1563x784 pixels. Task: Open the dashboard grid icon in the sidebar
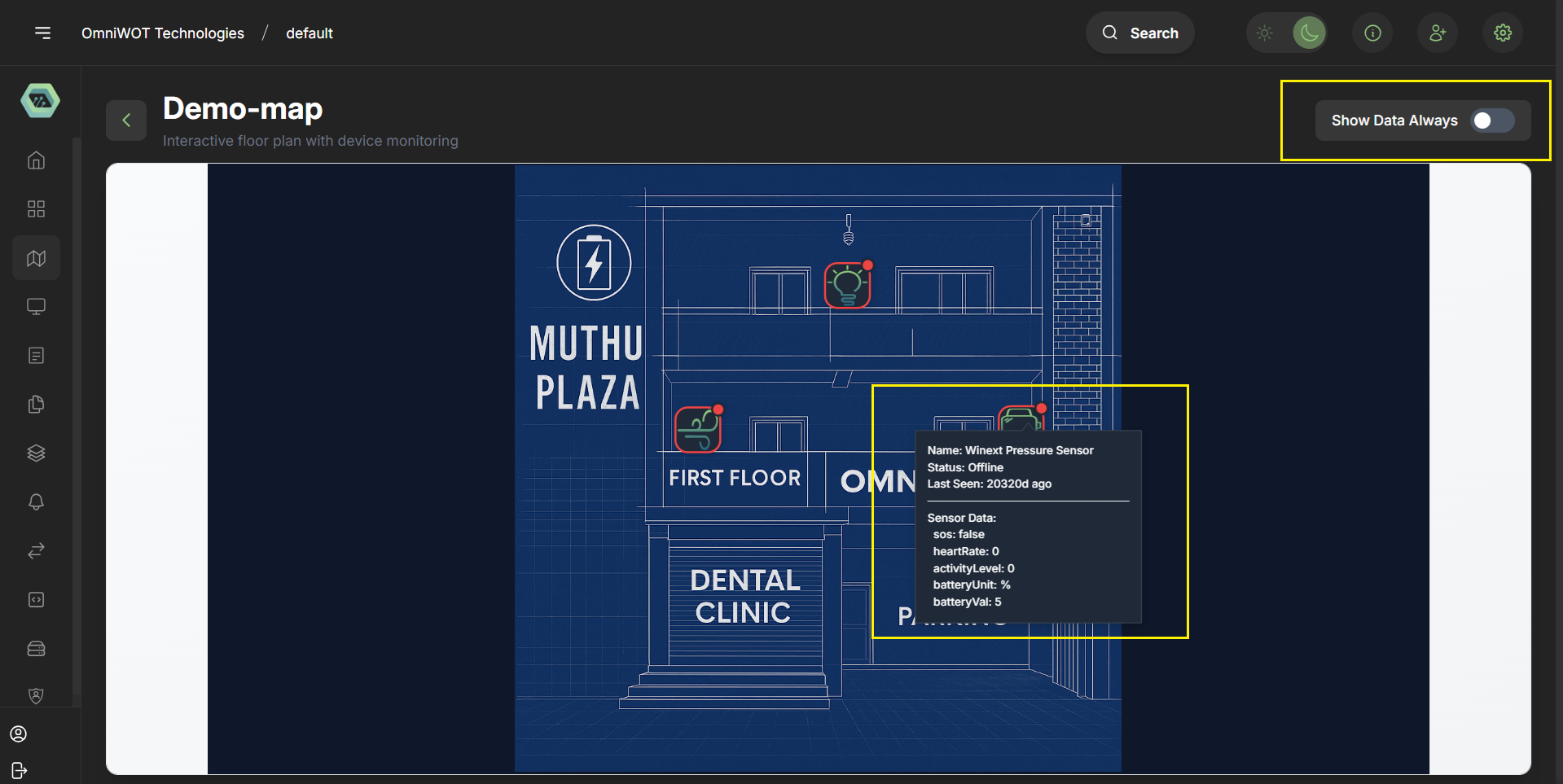pos(36,209)
